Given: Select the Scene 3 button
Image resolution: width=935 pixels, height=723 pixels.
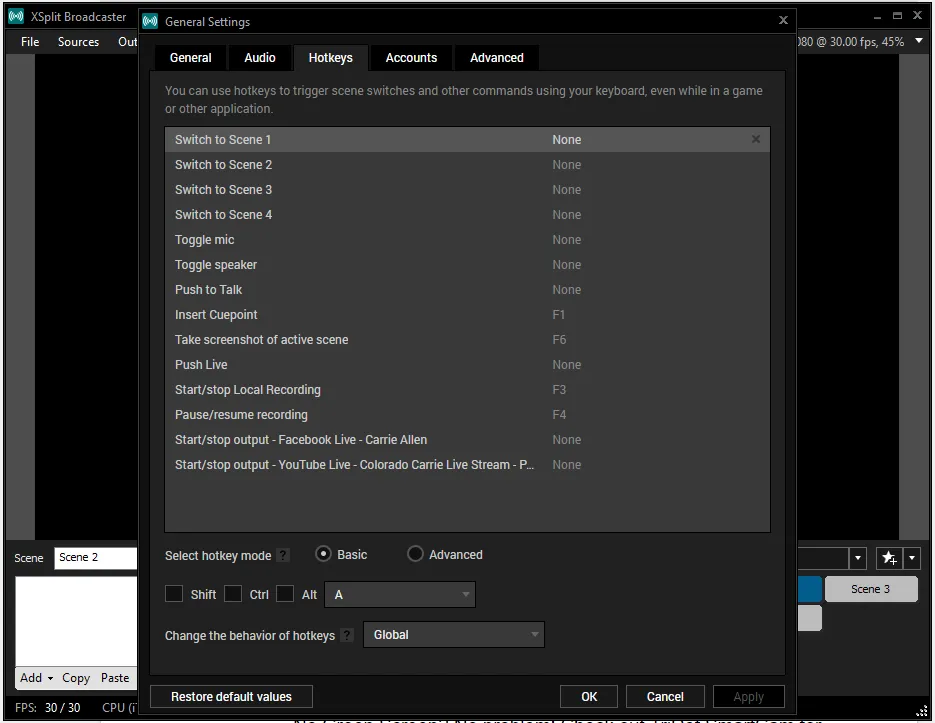Looking at the screenshot, I should (871, 589).
